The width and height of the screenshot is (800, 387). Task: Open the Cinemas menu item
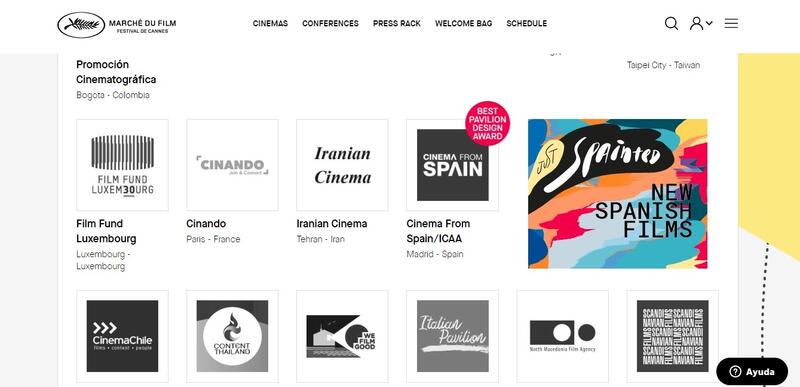[x=270, y=23]
